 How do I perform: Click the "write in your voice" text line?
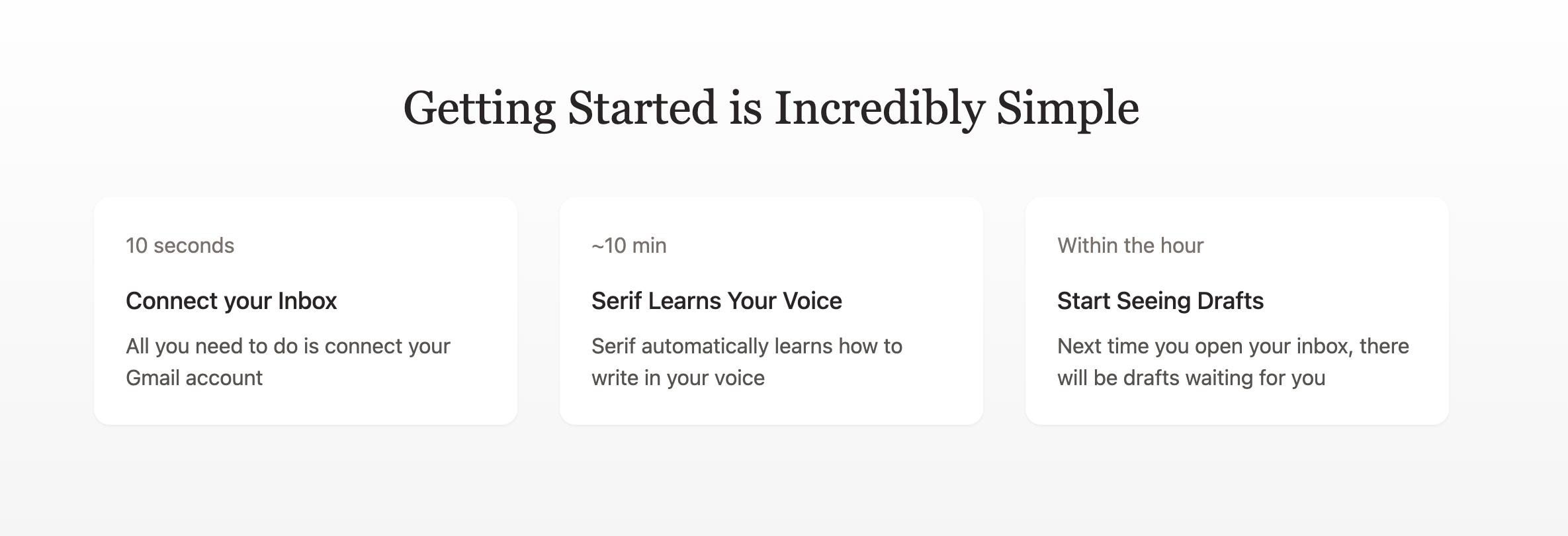(x=677, y=378)
